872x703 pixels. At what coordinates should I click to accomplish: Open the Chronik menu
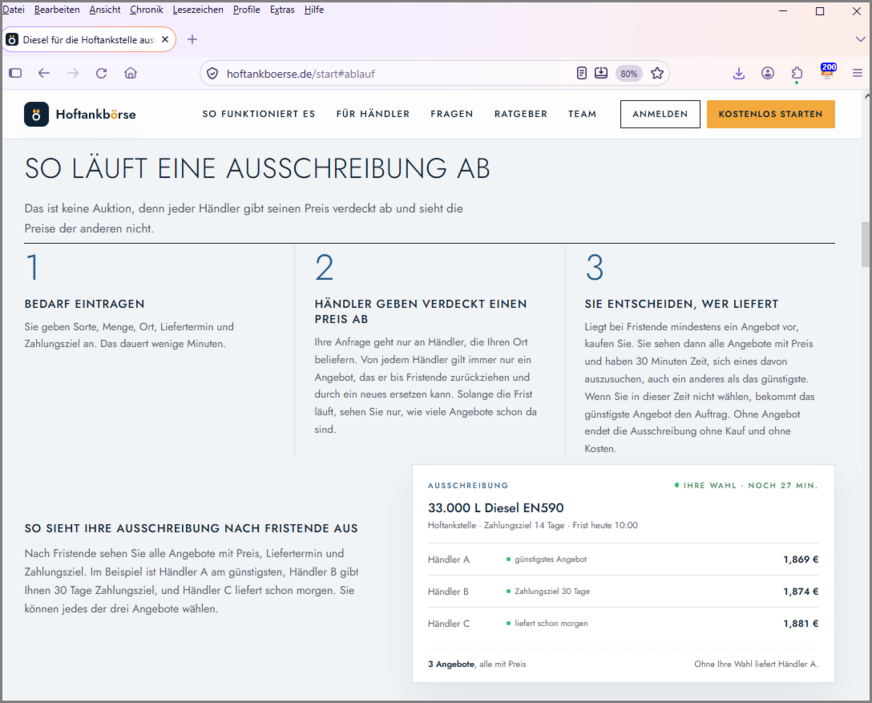click(x=146, y=9)
